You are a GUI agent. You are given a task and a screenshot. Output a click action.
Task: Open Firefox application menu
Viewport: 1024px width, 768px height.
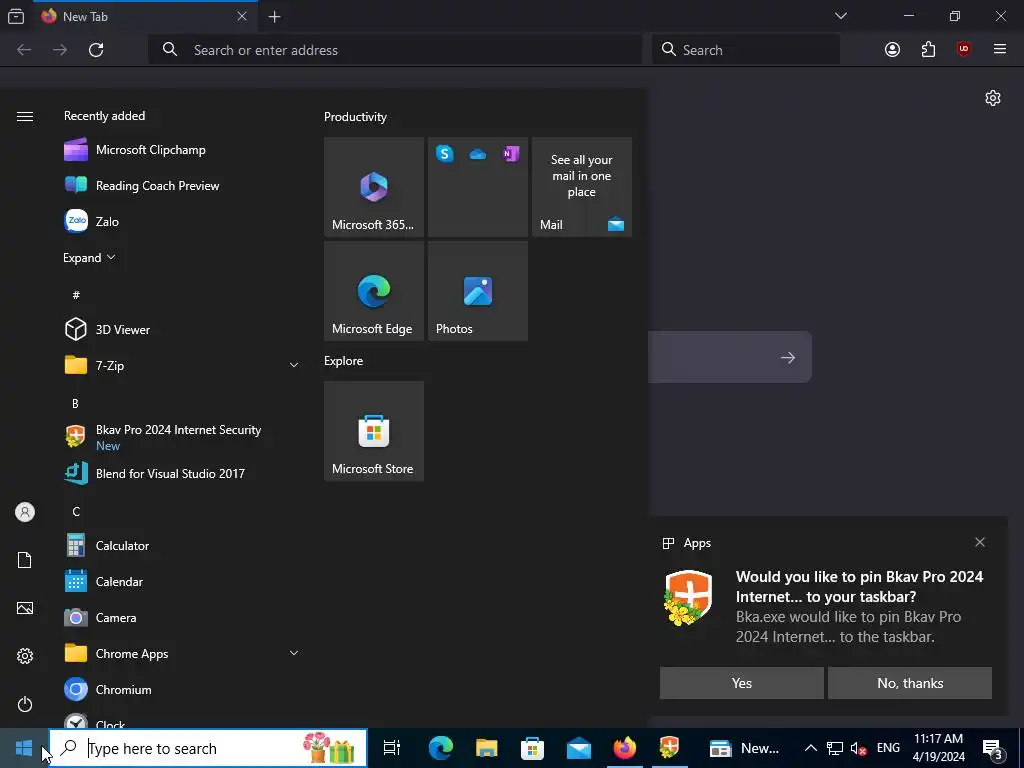click(1000, 50)
